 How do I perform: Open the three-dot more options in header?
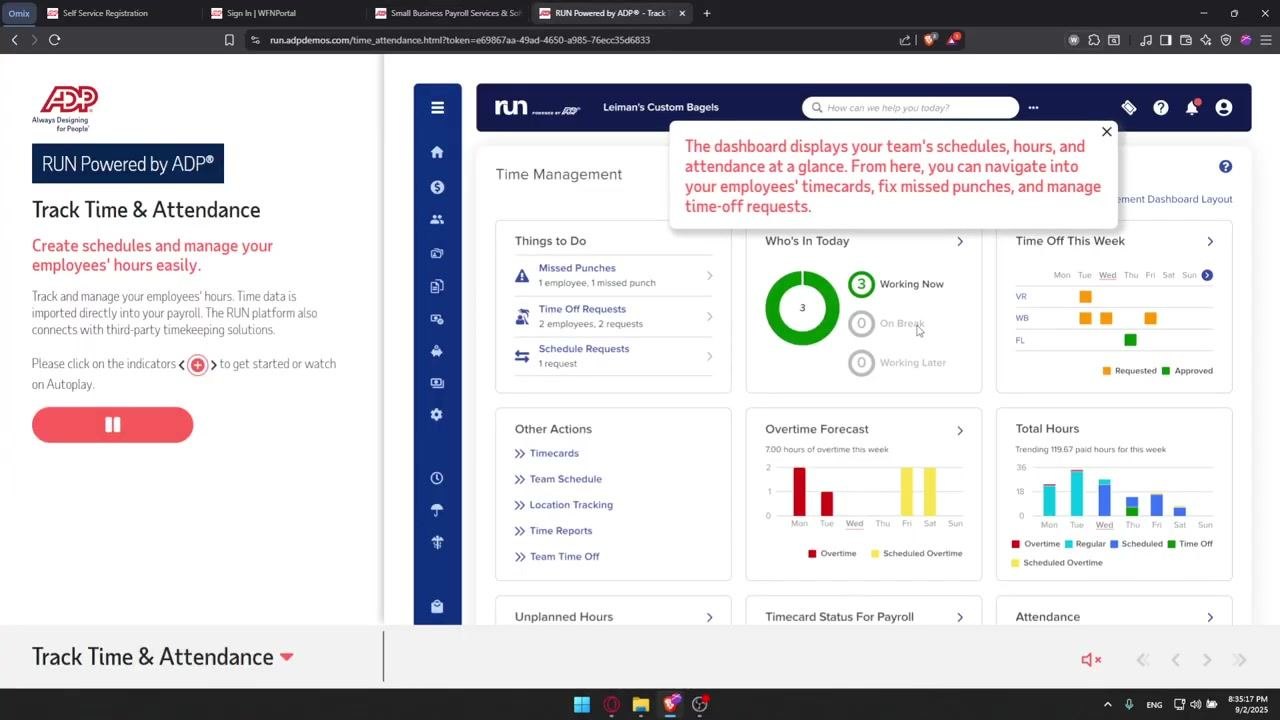pos(1034,108)
